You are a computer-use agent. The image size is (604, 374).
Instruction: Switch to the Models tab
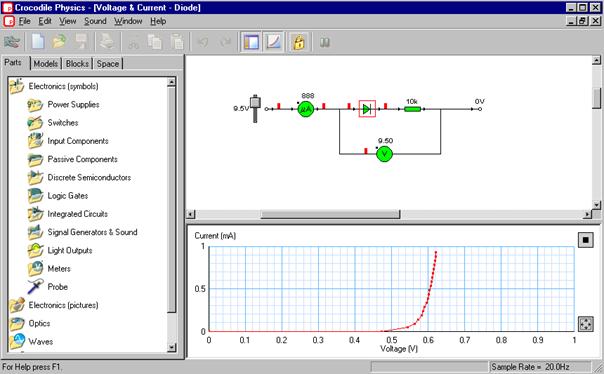tap(45, 64)
